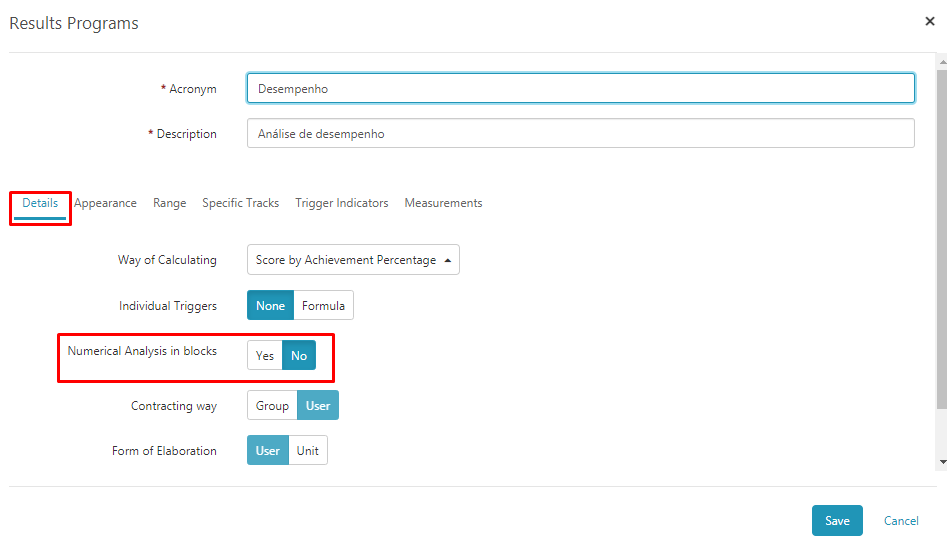Viewport: 947px width, 549px height.
Task: Switch to the Appearance tab
Action: coord(105,203)
